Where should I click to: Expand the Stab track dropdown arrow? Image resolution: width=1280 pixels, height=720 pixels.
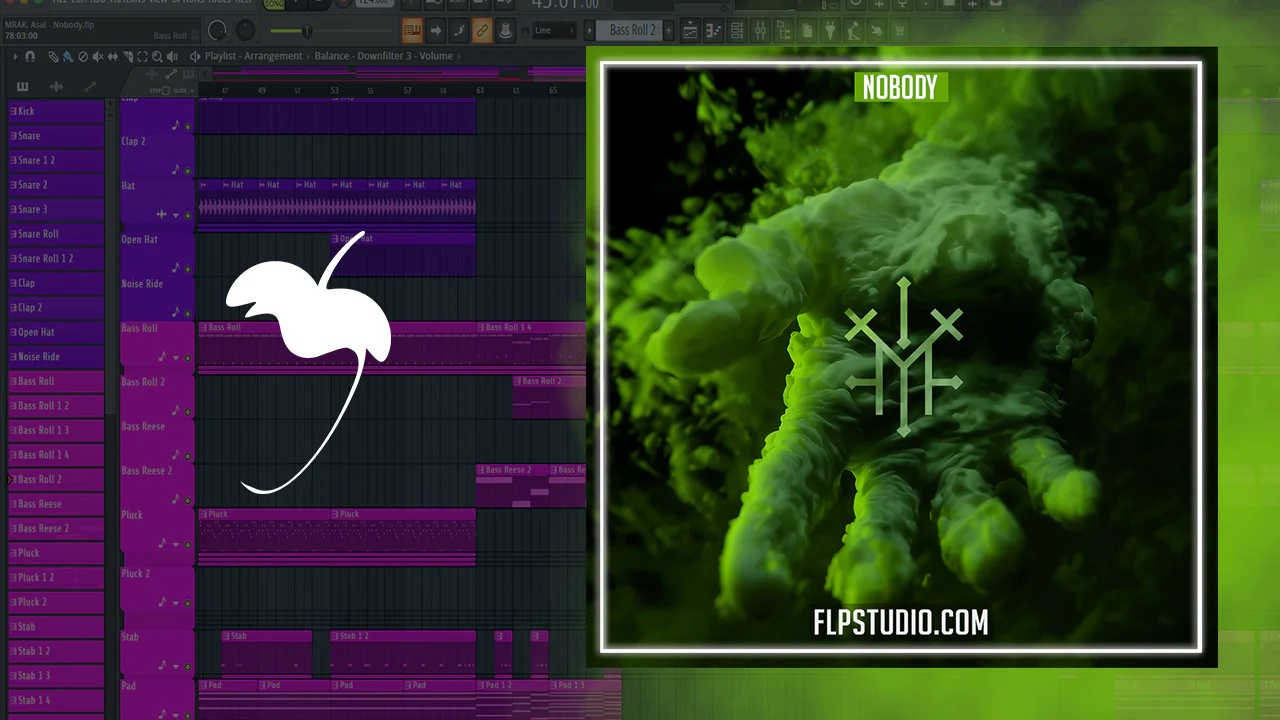[176, 666]
